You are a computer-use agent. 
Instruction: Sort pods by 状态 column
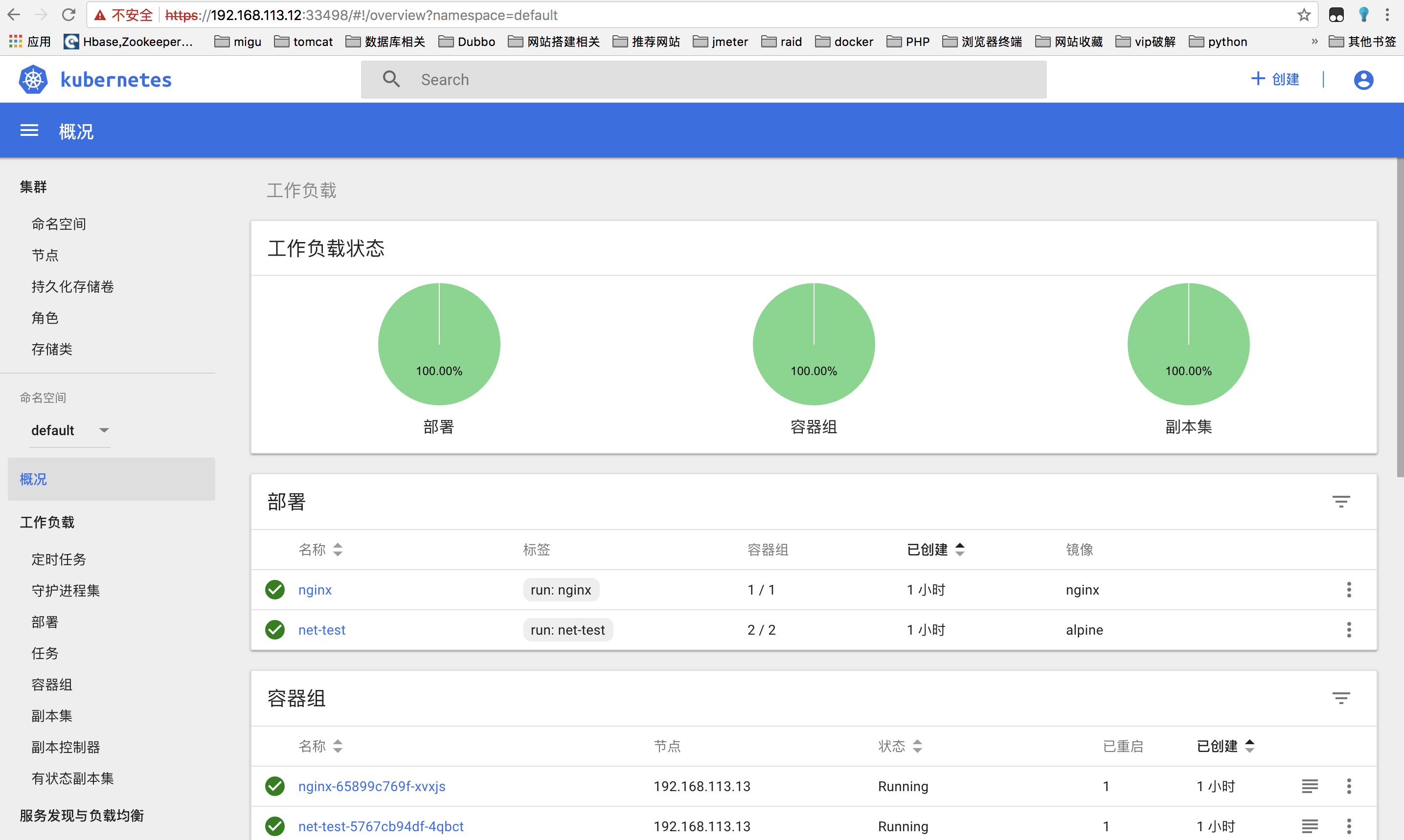(900, 746)
